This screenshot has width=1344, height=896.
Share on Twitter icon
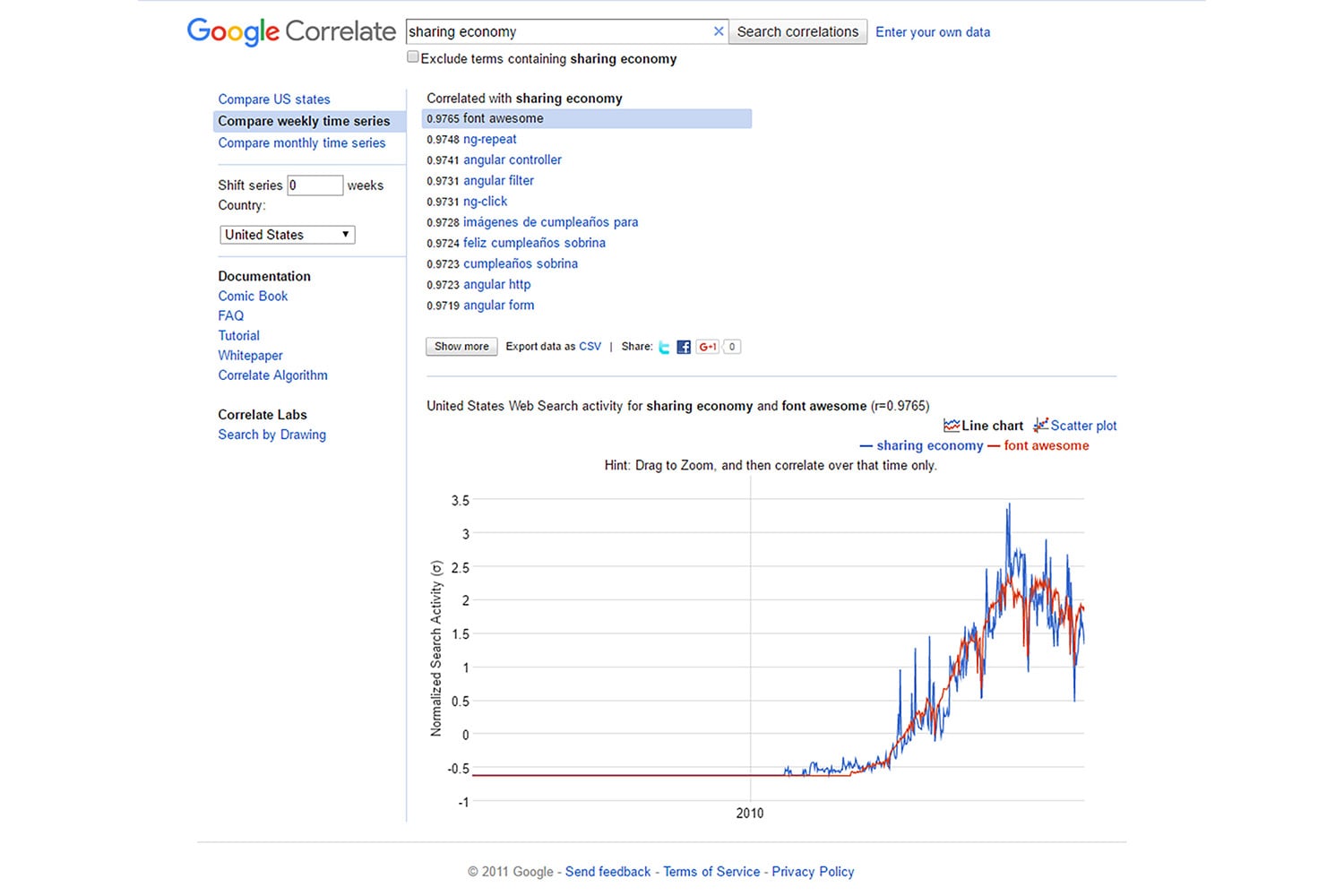click(664, 348)
